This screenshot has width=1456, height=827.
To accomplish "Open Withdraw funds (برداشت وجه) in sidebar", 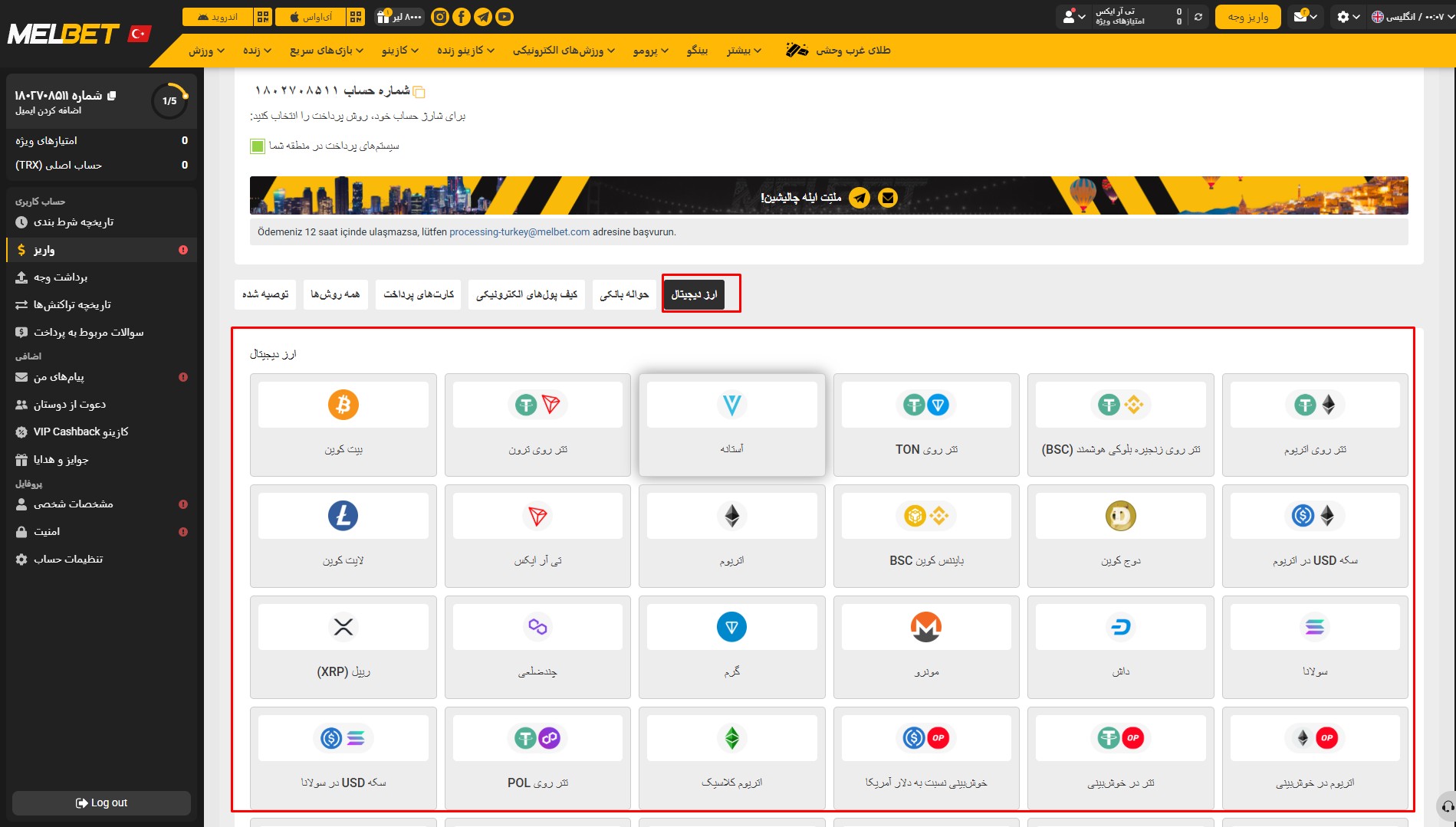I will pos(100,277).
